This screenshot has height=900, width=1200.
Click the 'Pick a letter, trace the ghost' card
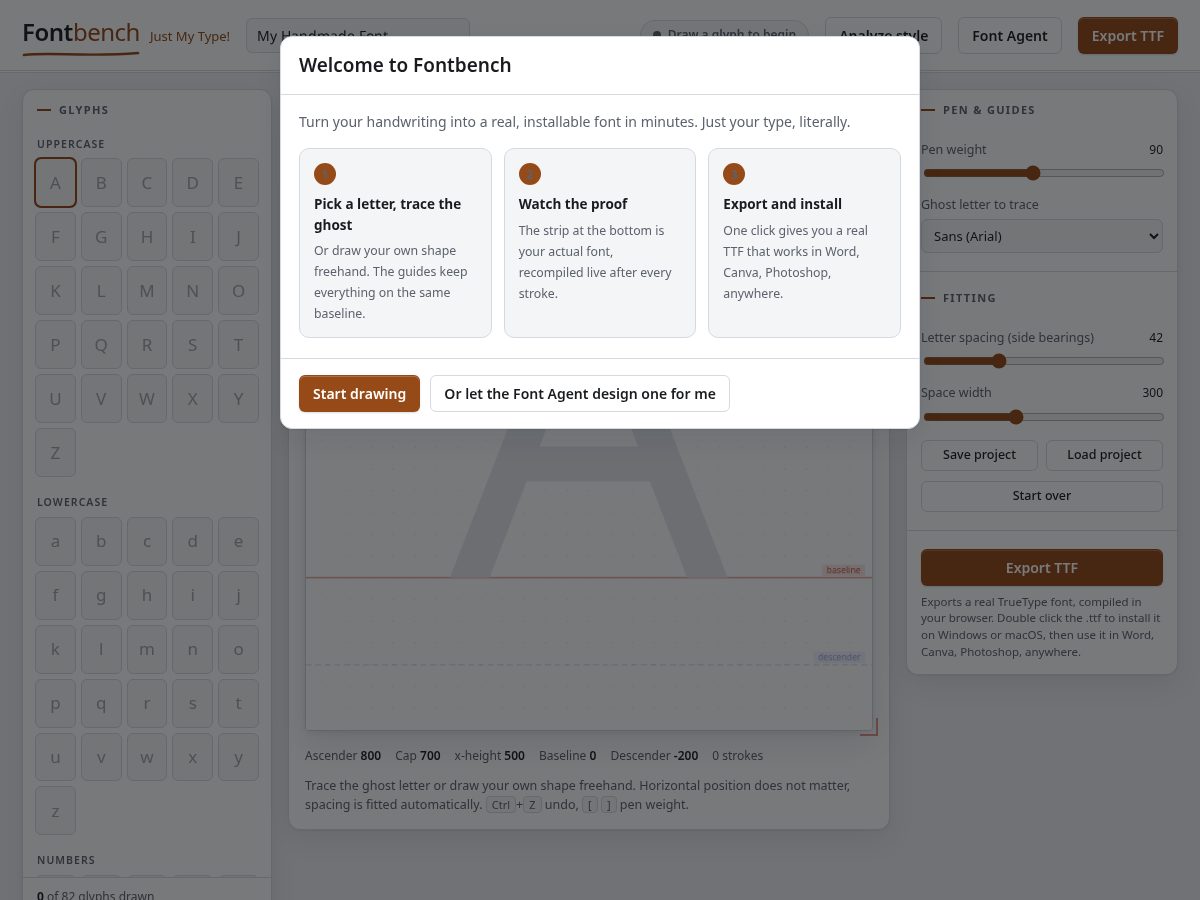point(395,243)
